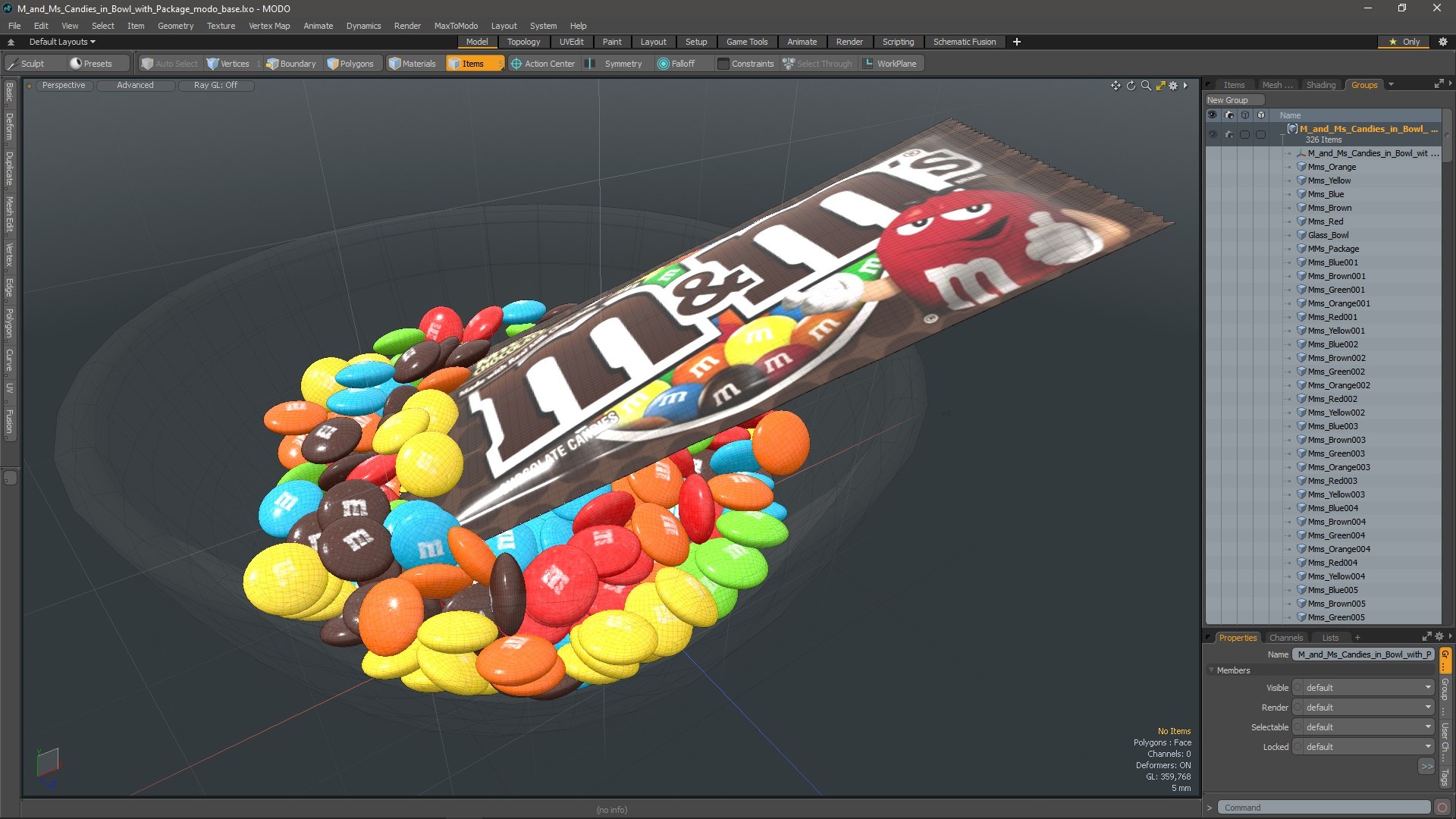
Task: Open the Vertex Map menu
Action: pyautogui.click(x=269, y=26)
